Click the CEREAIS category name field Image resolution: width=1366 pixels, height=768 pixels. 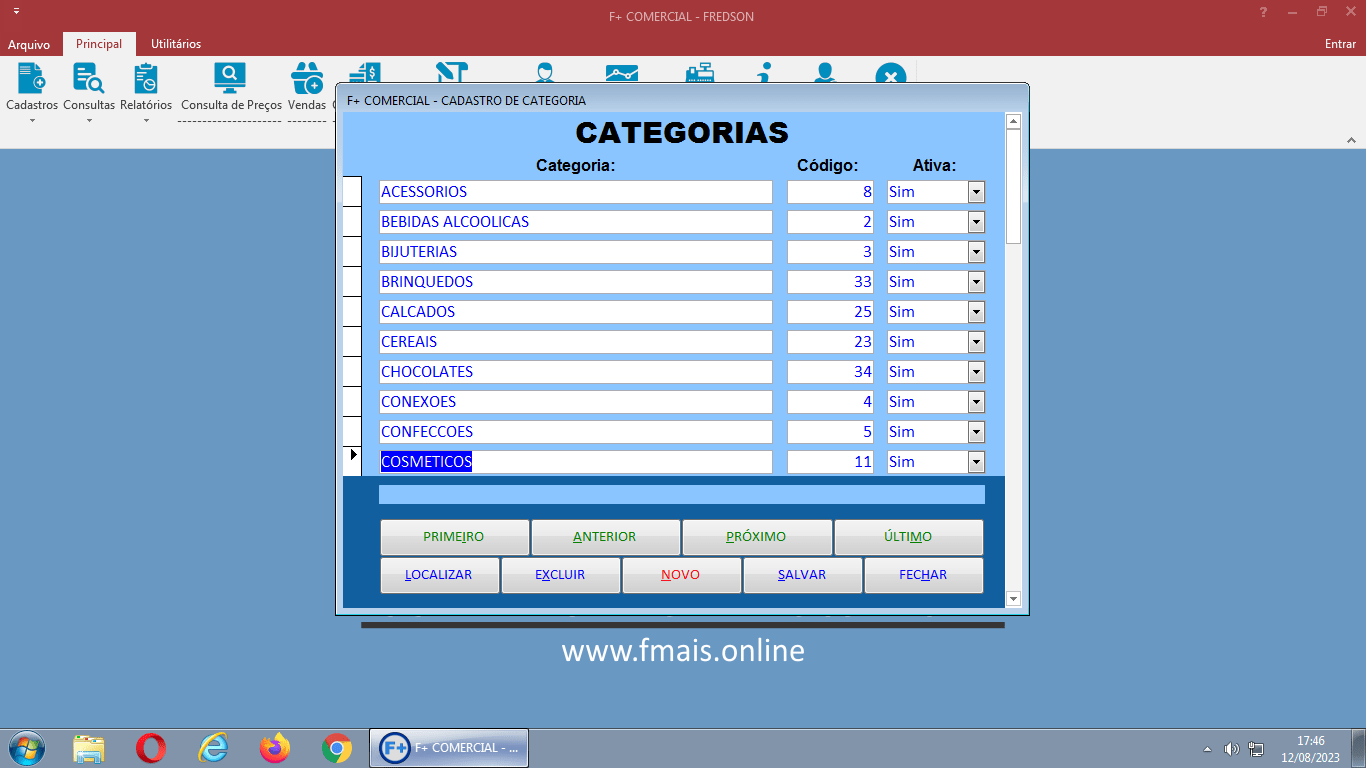[x=576, y=342]
